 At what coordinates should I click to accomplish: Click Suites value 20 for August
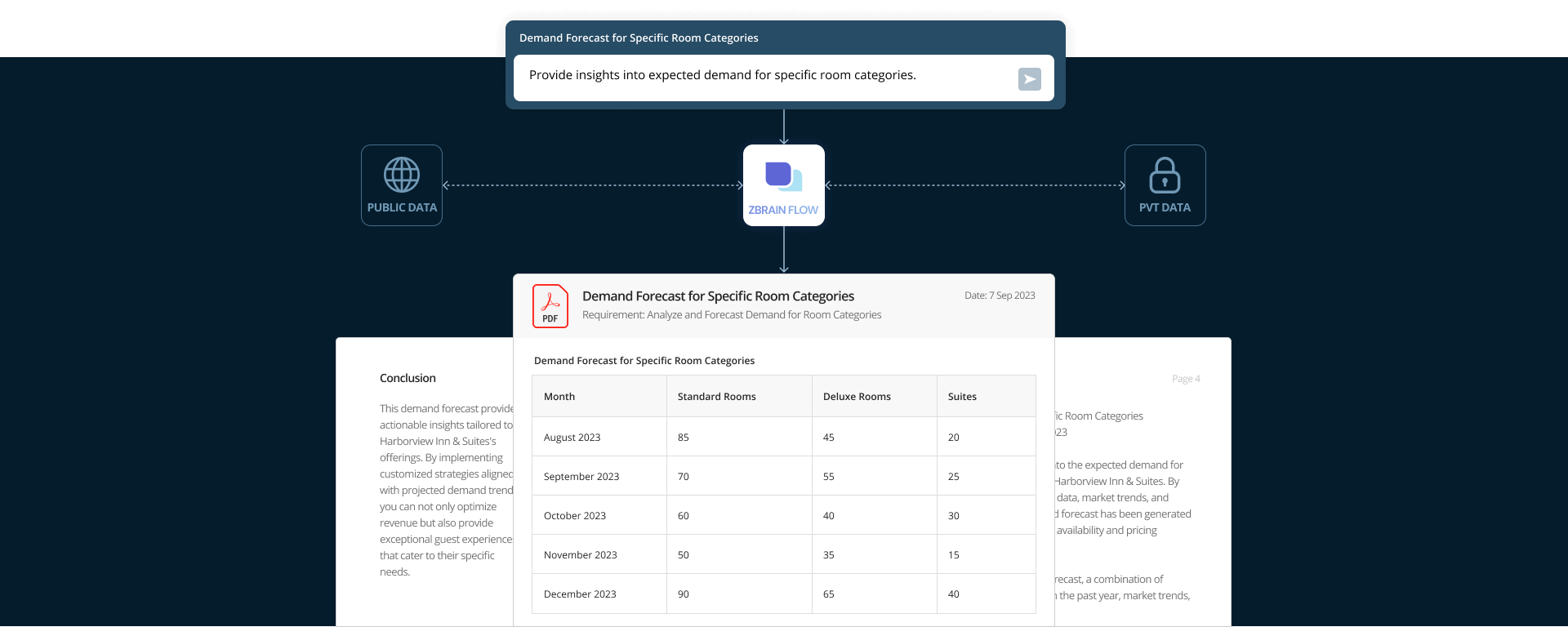[954, 438]
